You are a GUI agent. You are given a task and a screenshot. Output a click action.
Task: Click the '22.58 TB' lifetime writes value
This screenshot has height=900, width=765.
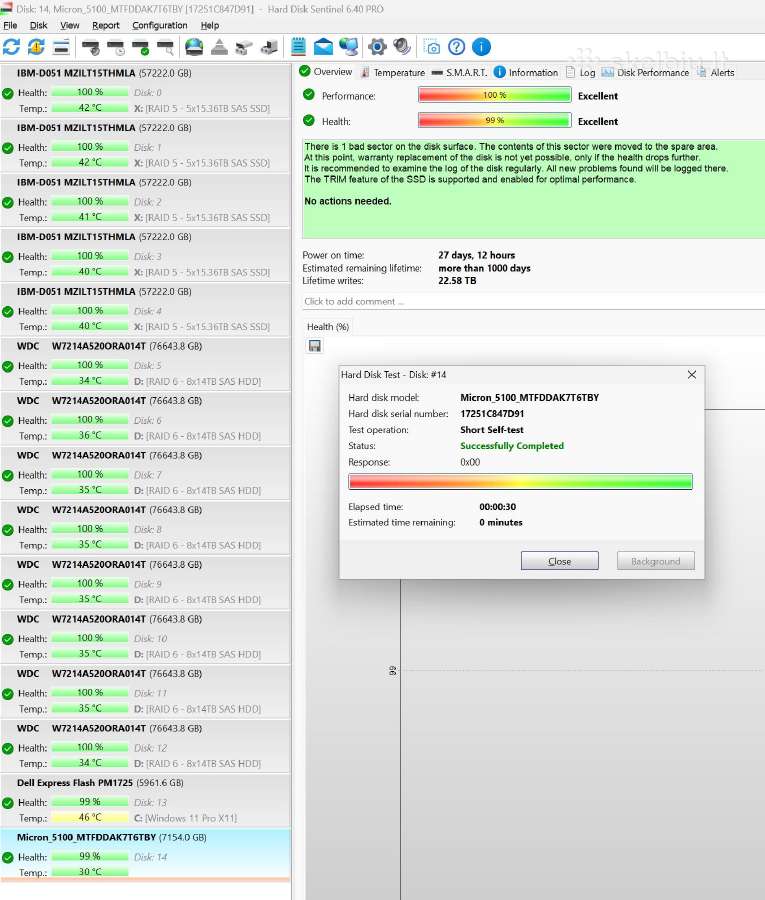[457, 281]
